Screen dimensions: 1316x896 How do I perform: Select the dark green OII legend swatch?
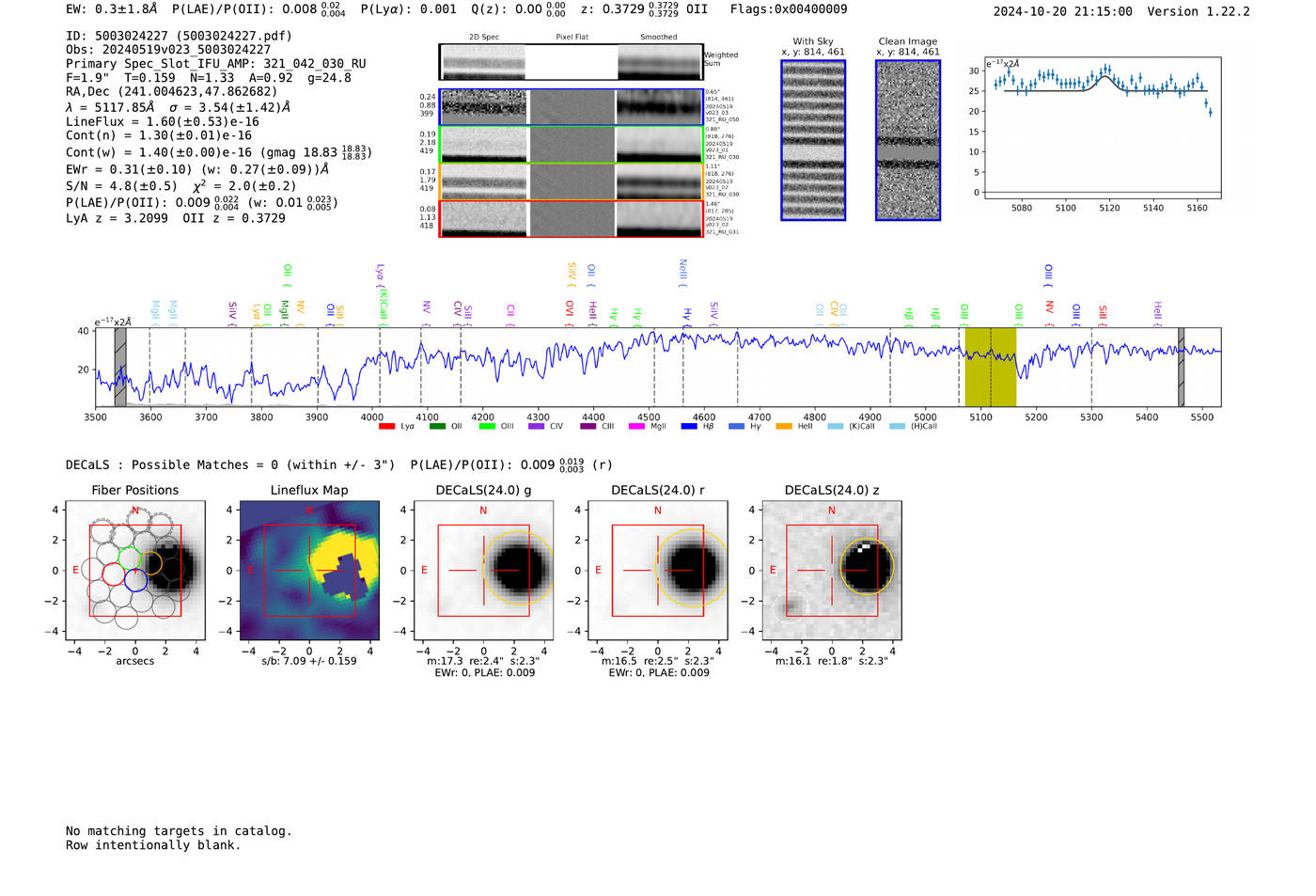click(437, 427)
